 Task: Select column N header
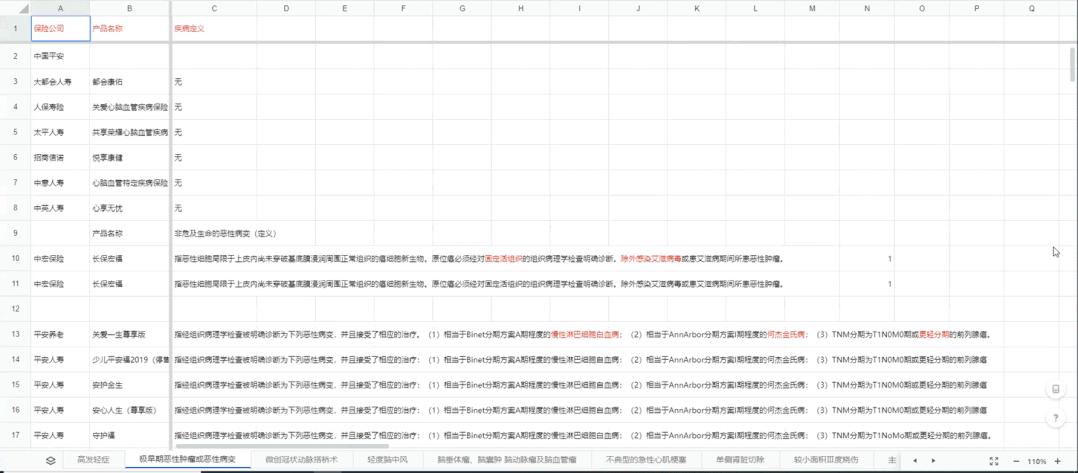(866, 8)
